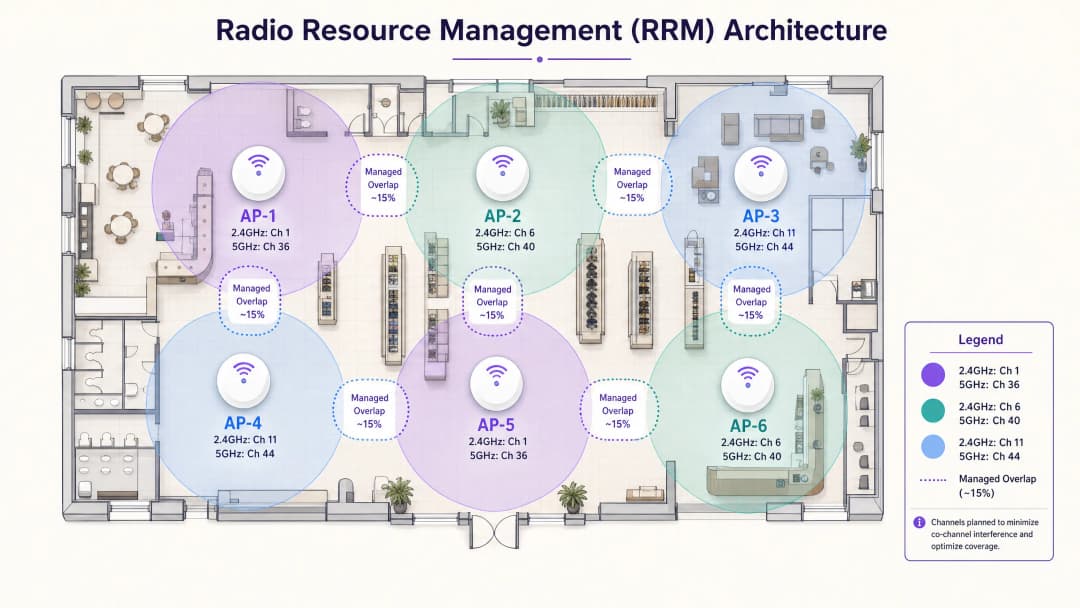Image resolution: width=1080 pixels, height=608 pixels.
Task: Click '5GHz: Ch 36' under AP-5
Action: pos(499,455)
